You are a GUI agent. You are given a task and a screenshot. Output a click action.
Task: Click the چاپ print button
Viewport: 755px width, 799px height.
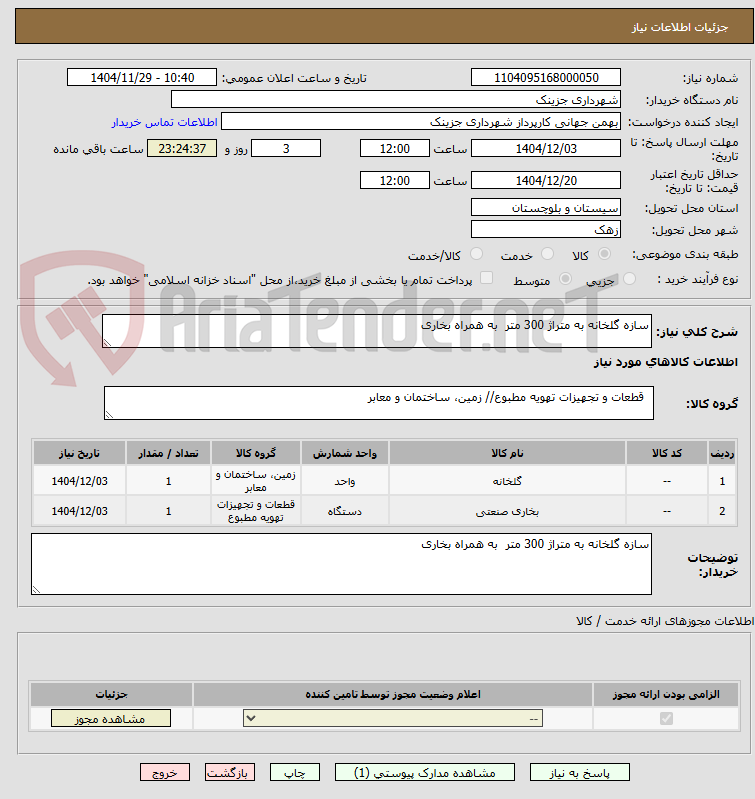[294, 773]
